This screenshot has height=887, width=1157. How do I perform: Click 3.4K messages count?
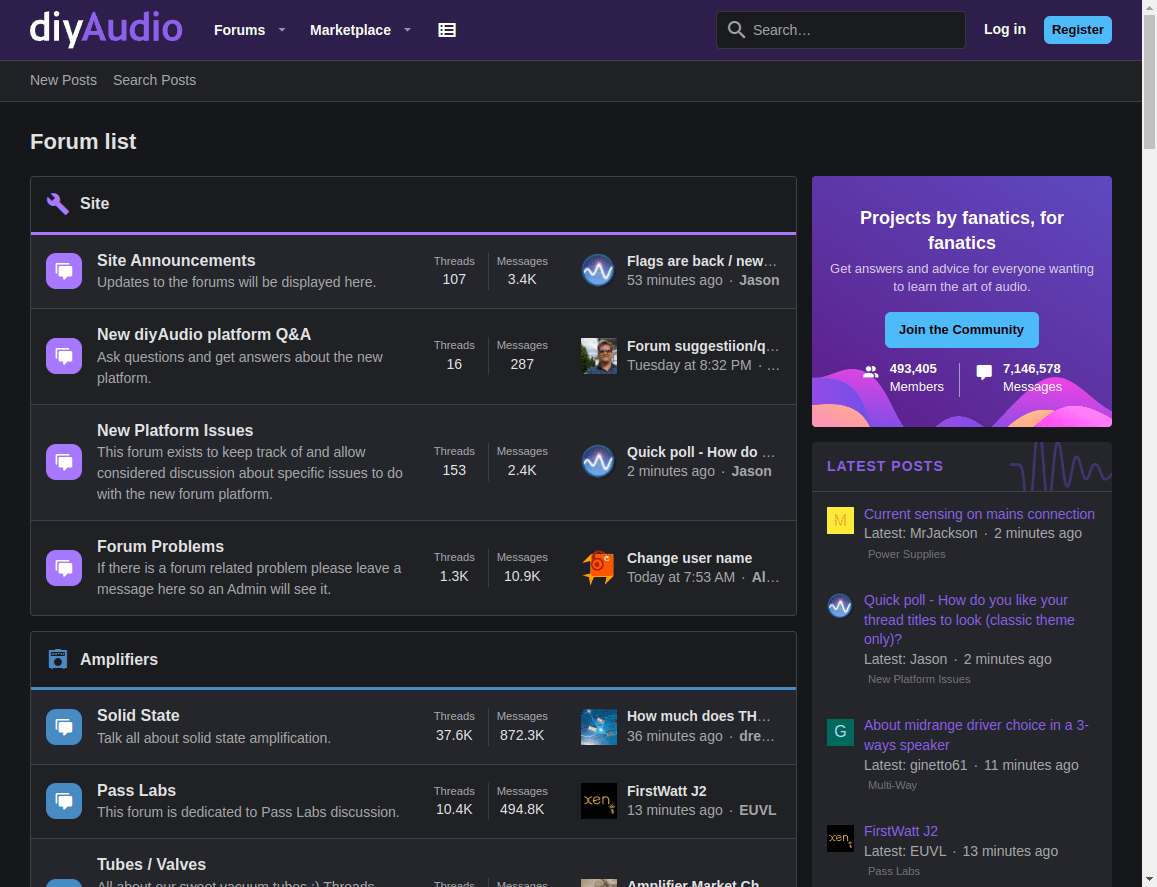click(522, 279)
